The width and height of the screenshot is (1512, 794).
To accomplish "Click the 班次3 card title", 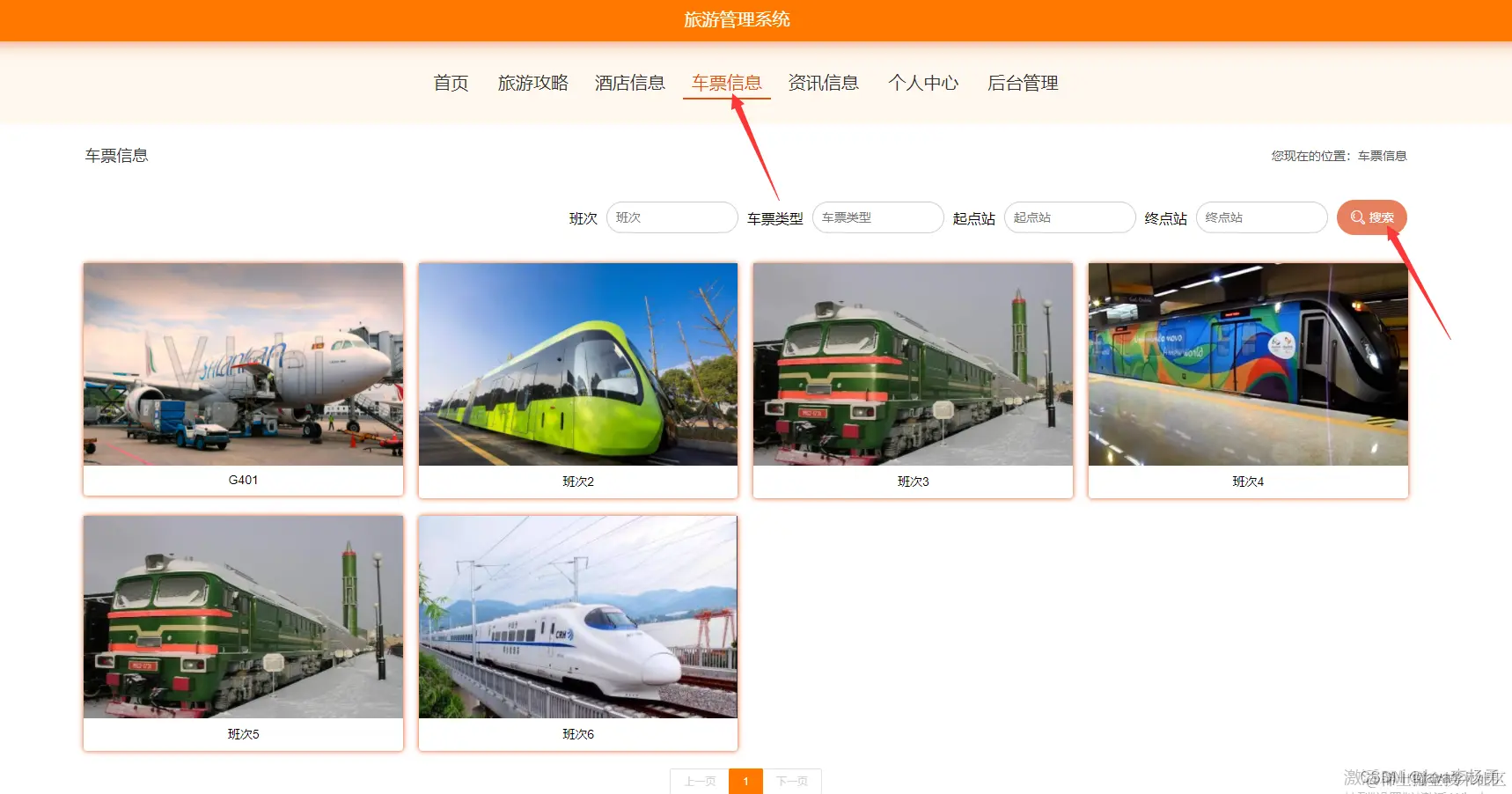I will click(913, 482).
